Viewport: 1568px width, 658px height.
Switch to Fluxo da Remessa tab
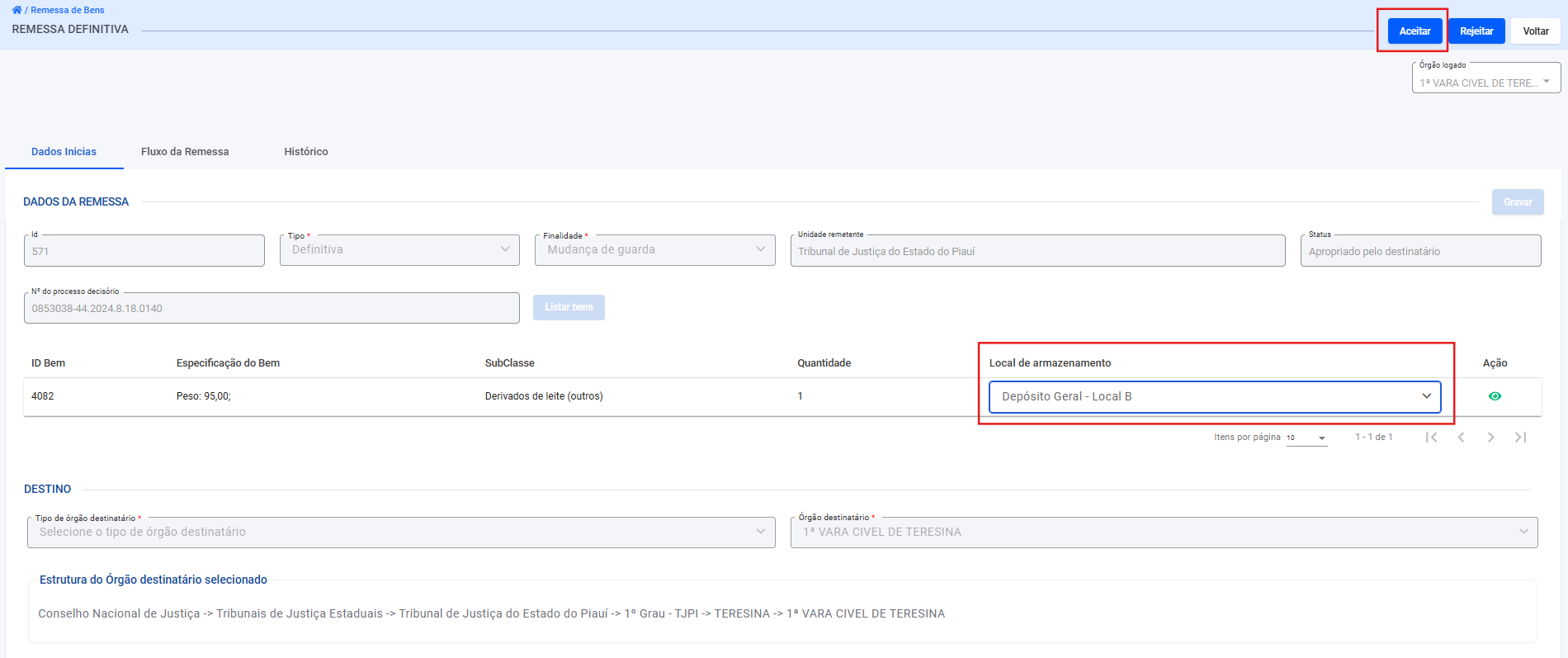point(185,152)
